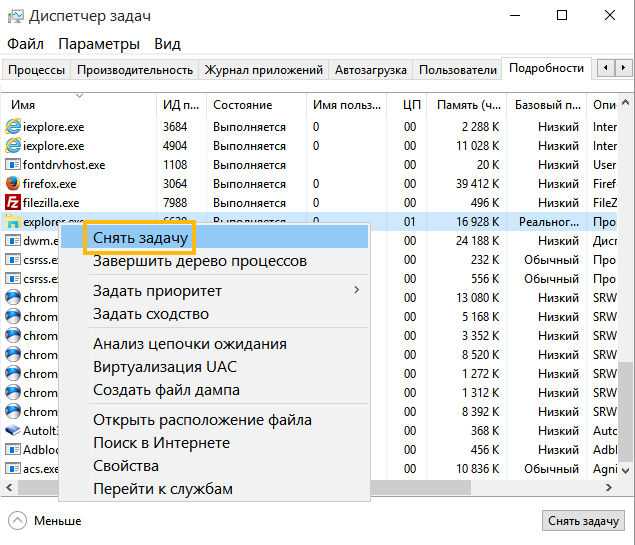Click the filezilla.exe process icon
Screen dimensions: 635x545
tap(13, 202)
